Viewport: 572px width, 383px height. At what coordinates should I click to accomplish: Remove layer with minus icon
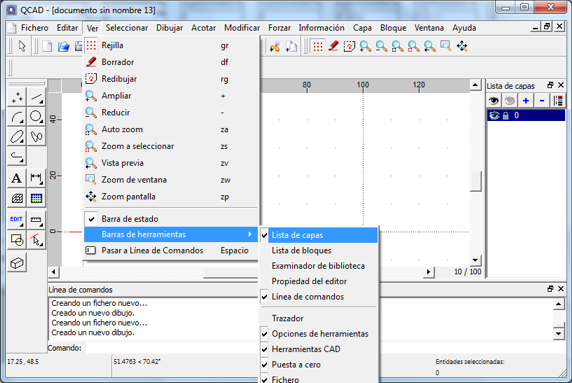[x=542, y=100]
